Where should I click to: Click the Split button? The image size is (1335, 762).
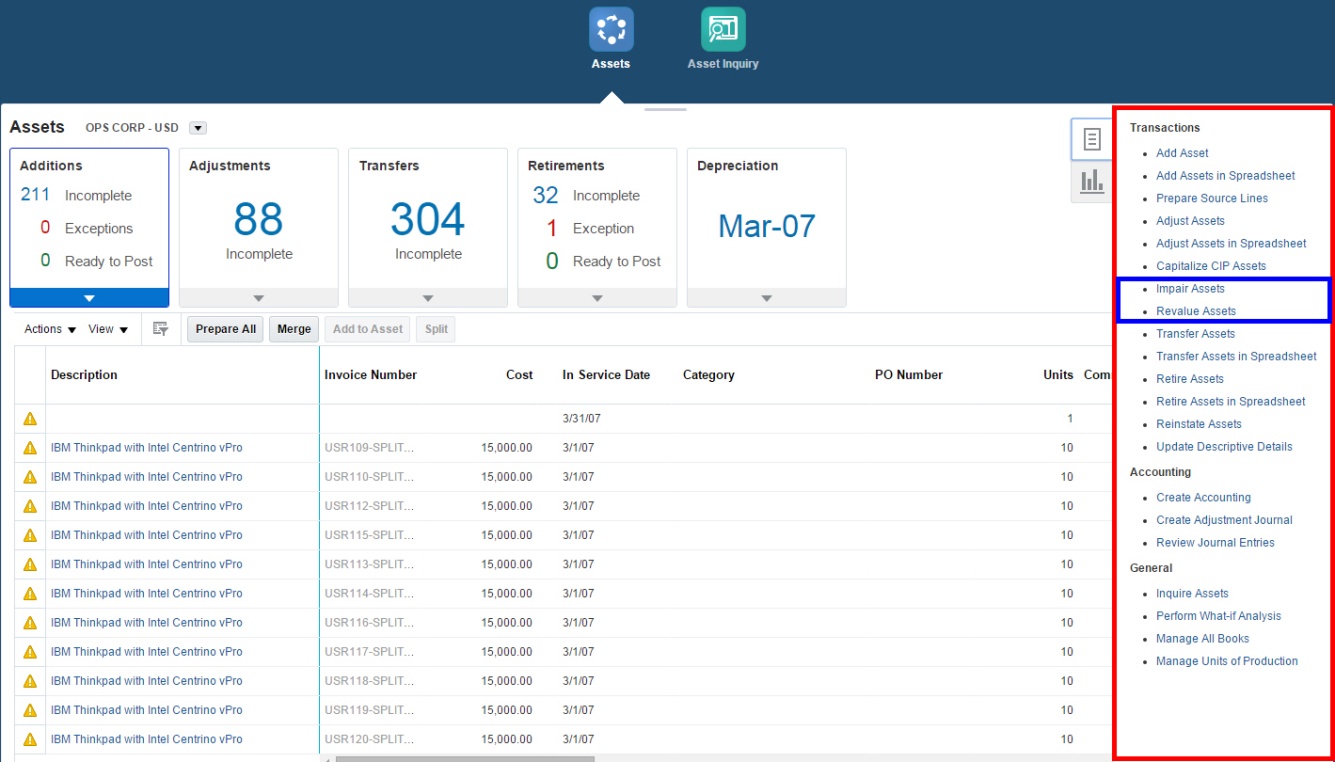(x=436, y=329)
